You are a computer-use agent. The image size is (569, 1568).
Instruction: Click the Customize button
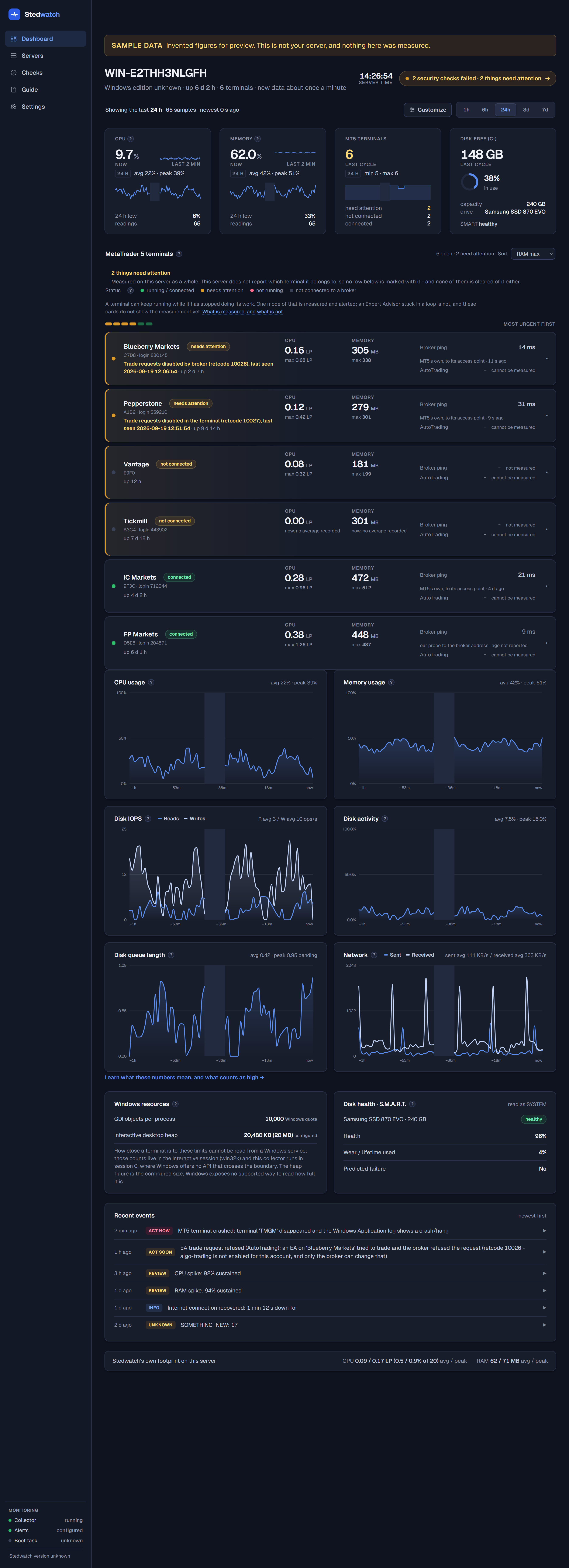point(428,110)
